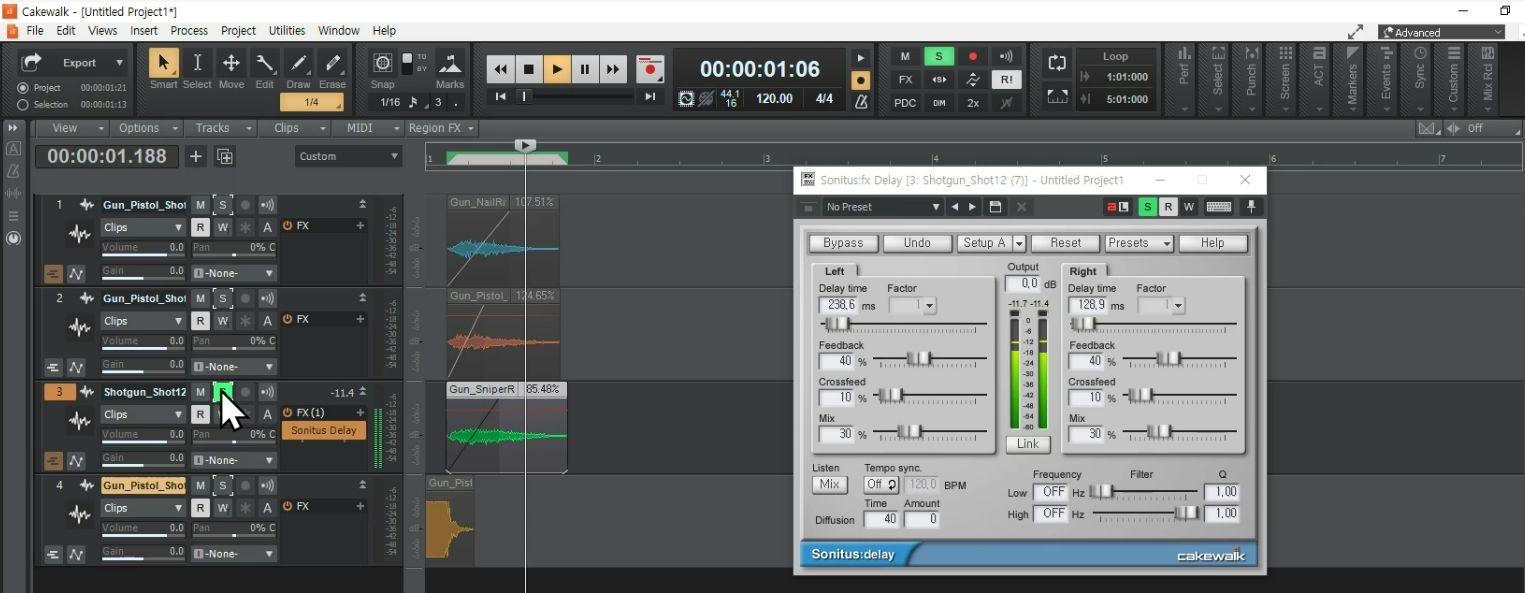Image resolution: width=1525 pixels, height=593 pixels.
Task: Choose the Erase tool
Action: pos(332,63)
